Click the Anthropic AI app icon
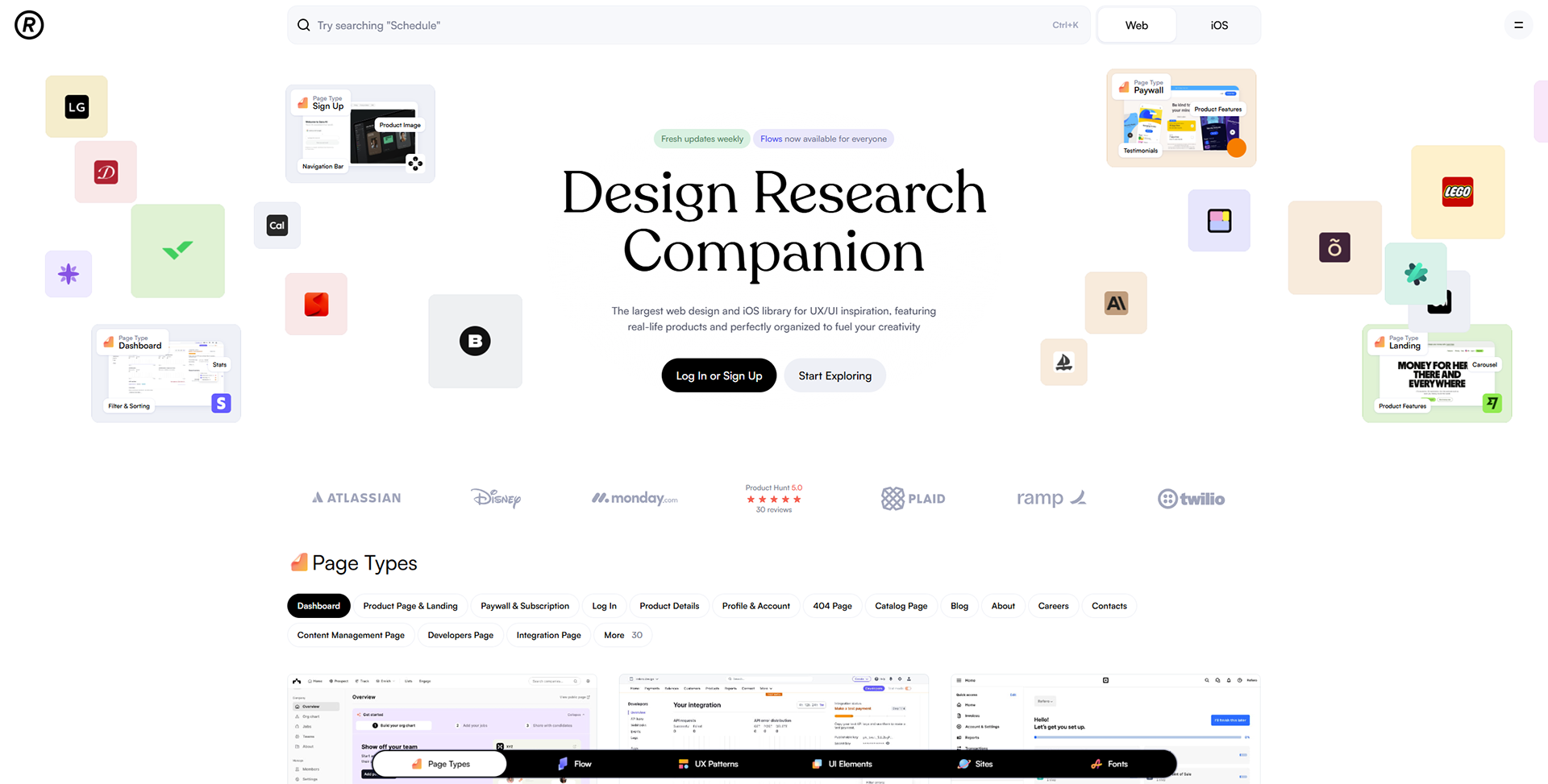1548x784 pixels. point(1116,303)
